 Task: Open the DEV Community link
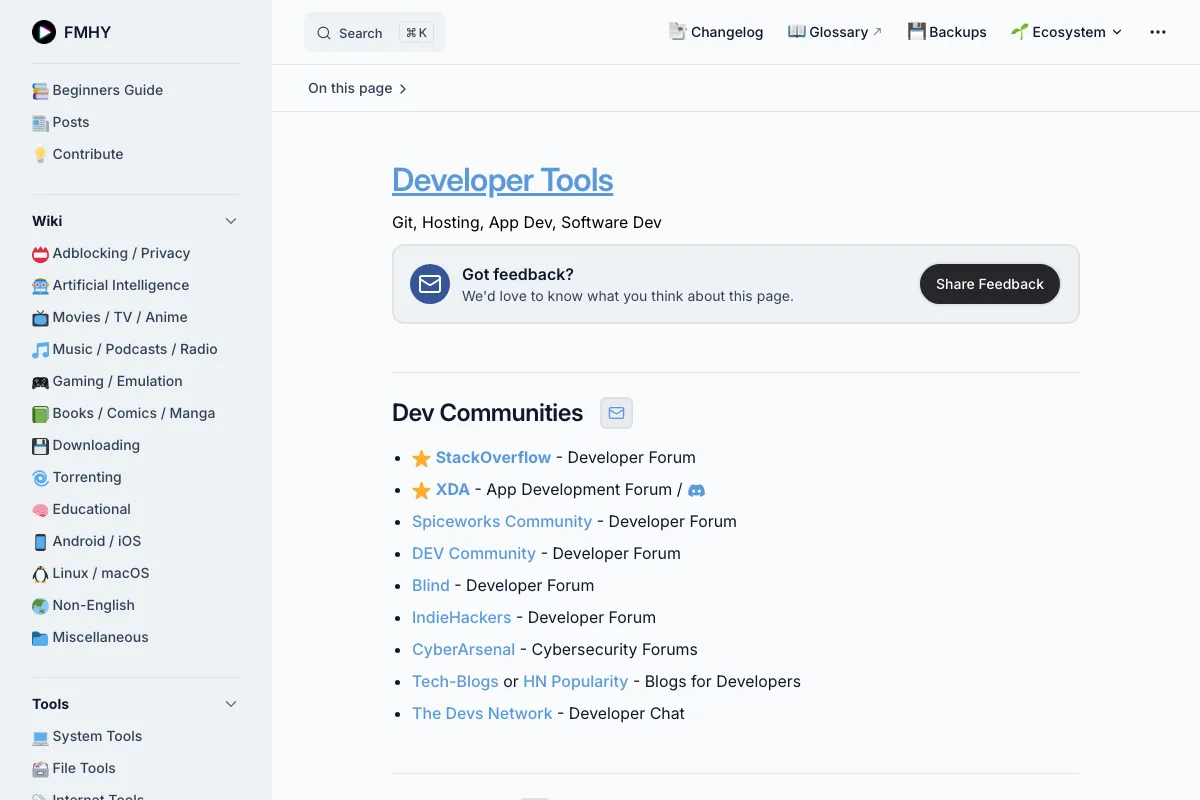pyautogui.click(x=474, y=553)
